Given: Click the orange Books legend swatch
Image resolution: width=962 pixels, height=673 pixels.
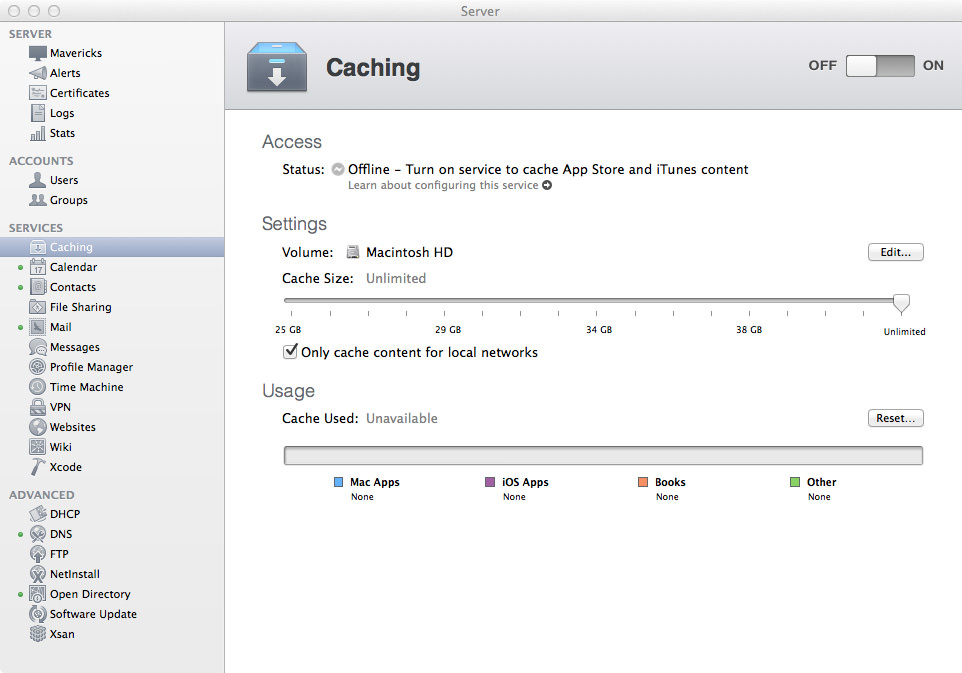Looking at the screenshot, I should pyautogui.click(x=643, y=482).
